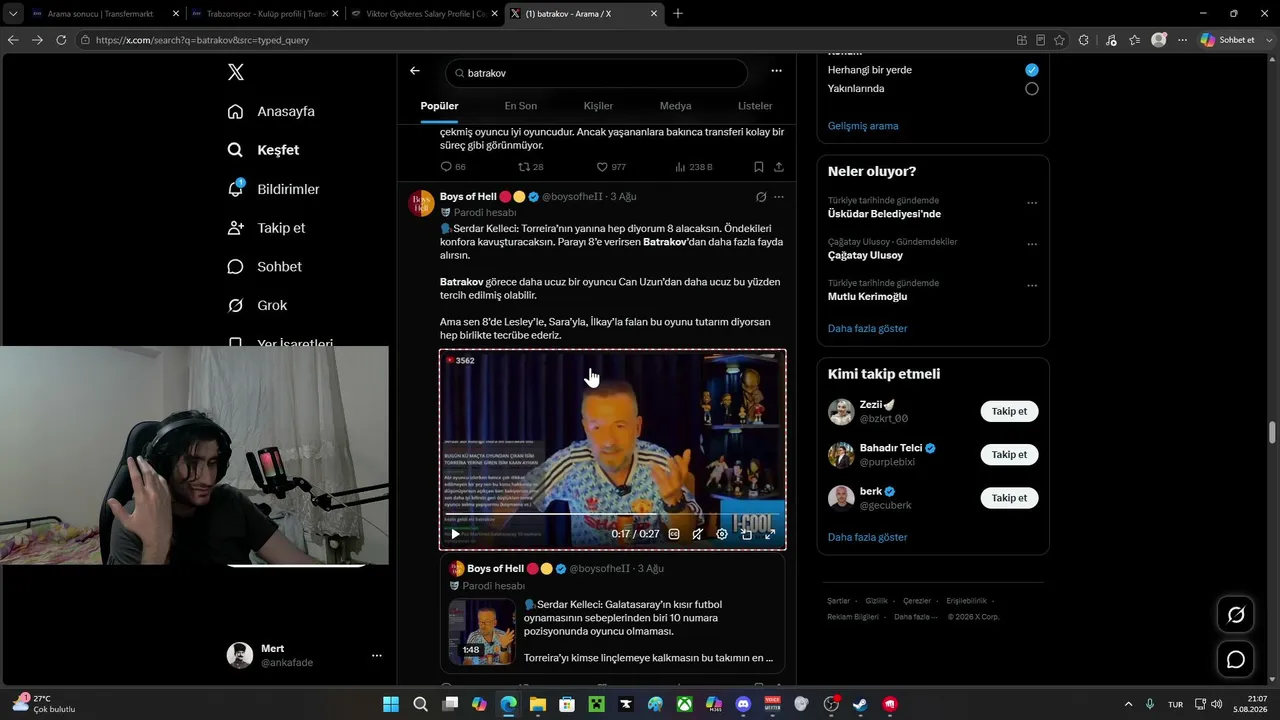
Task: Switch to the Kişiler tab
Action: click(x=598, y=106)
